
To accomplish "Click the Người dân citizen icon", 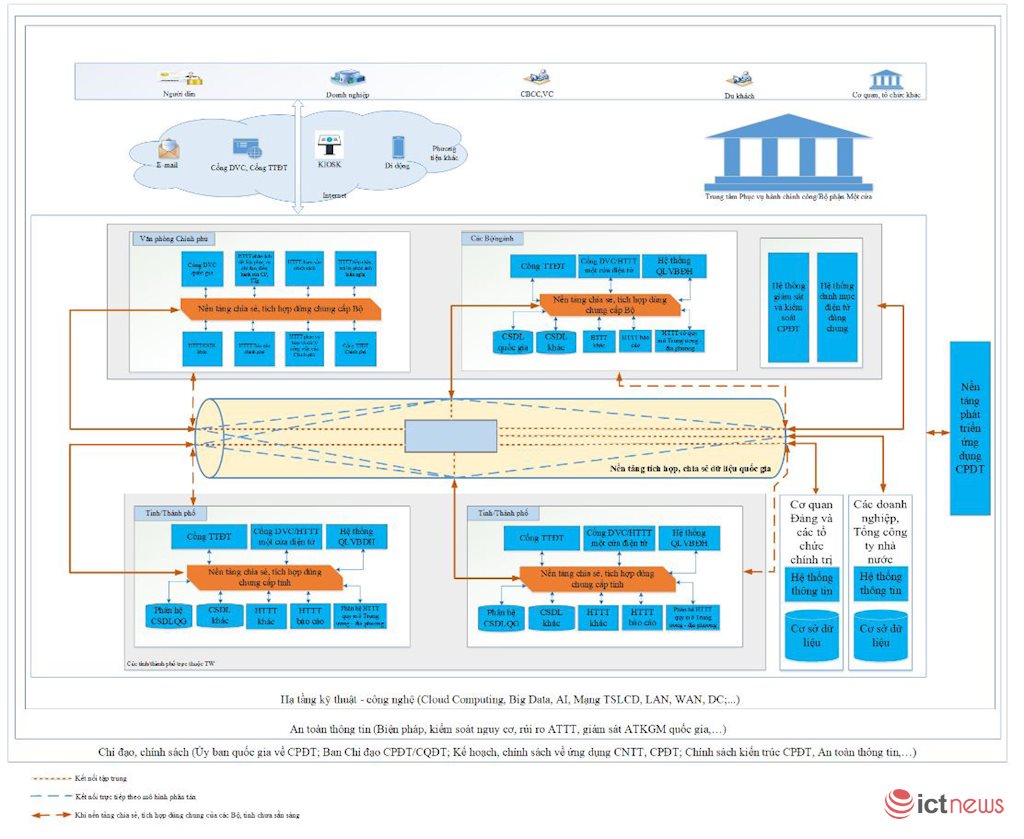I will [182, 77].
